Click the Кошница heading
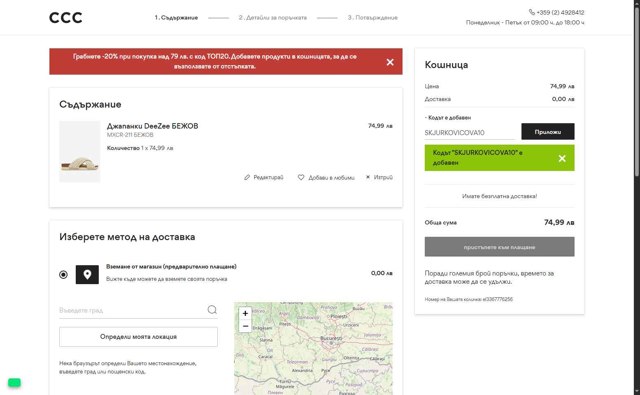Viewport: 640px width, 395px height. 446,65
